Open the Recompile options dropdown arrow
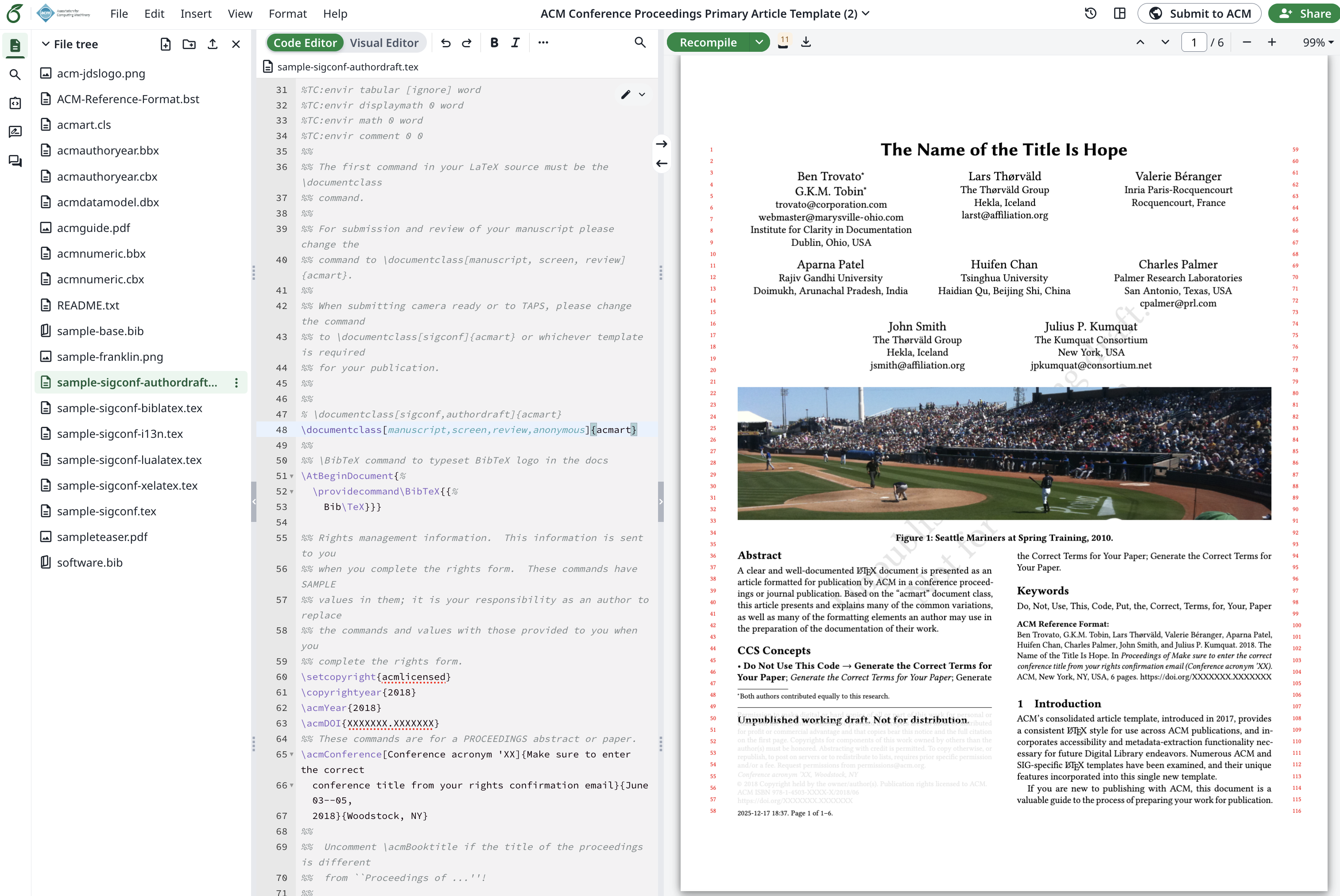The width and height of the screenshot is (1340, 896). tap(759, 42)
